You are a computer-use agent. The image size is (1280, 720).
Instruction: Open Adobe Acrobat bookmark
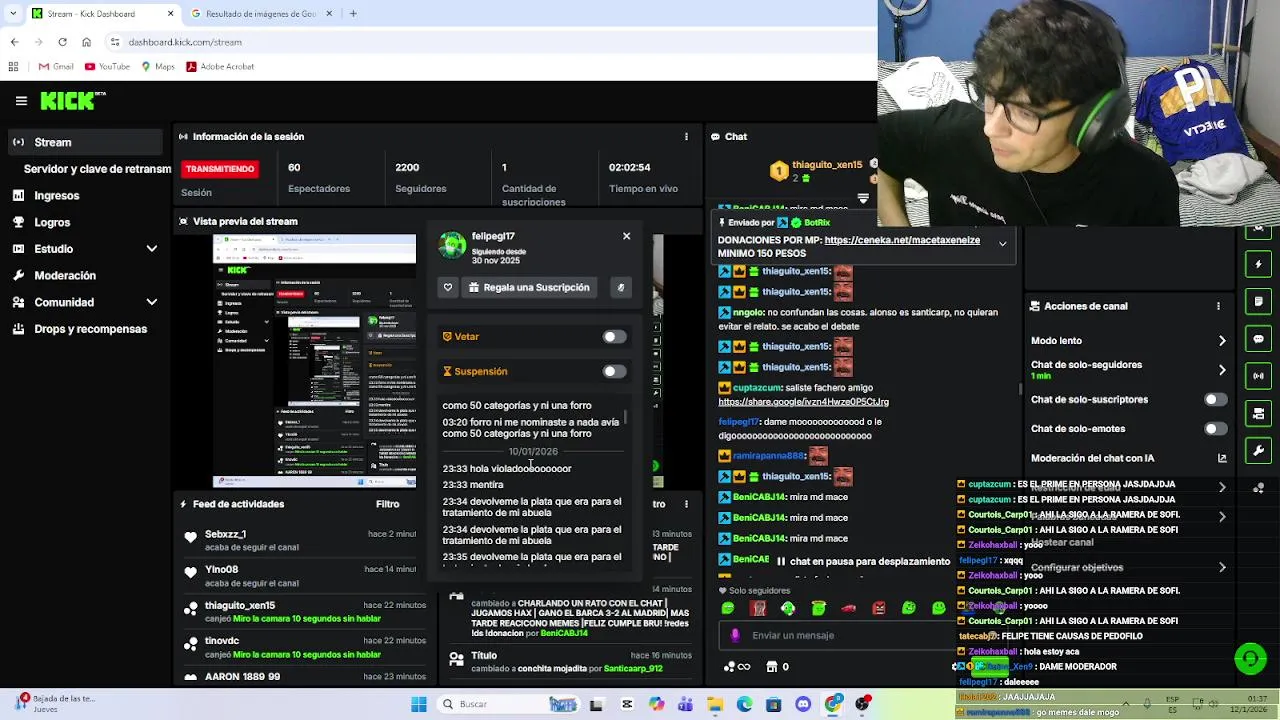(x=219, y=67)
